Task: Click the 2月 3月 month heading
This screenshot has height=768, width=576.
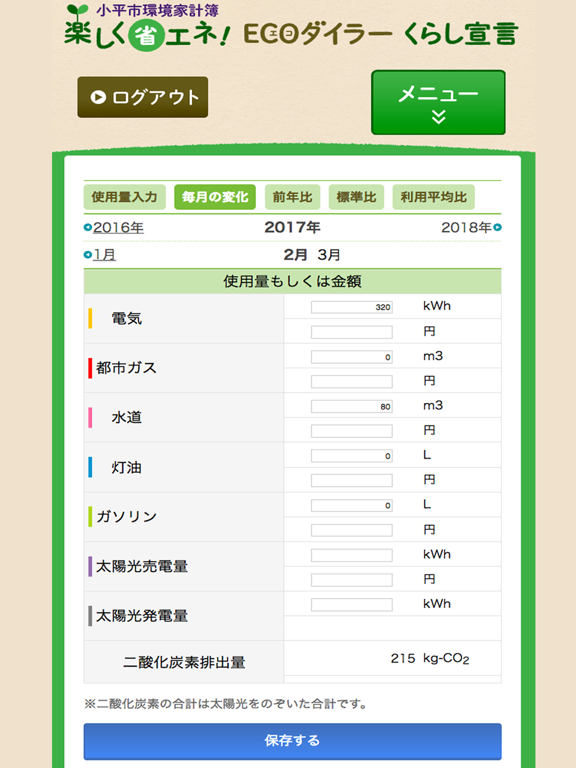Action: point(312,255)
